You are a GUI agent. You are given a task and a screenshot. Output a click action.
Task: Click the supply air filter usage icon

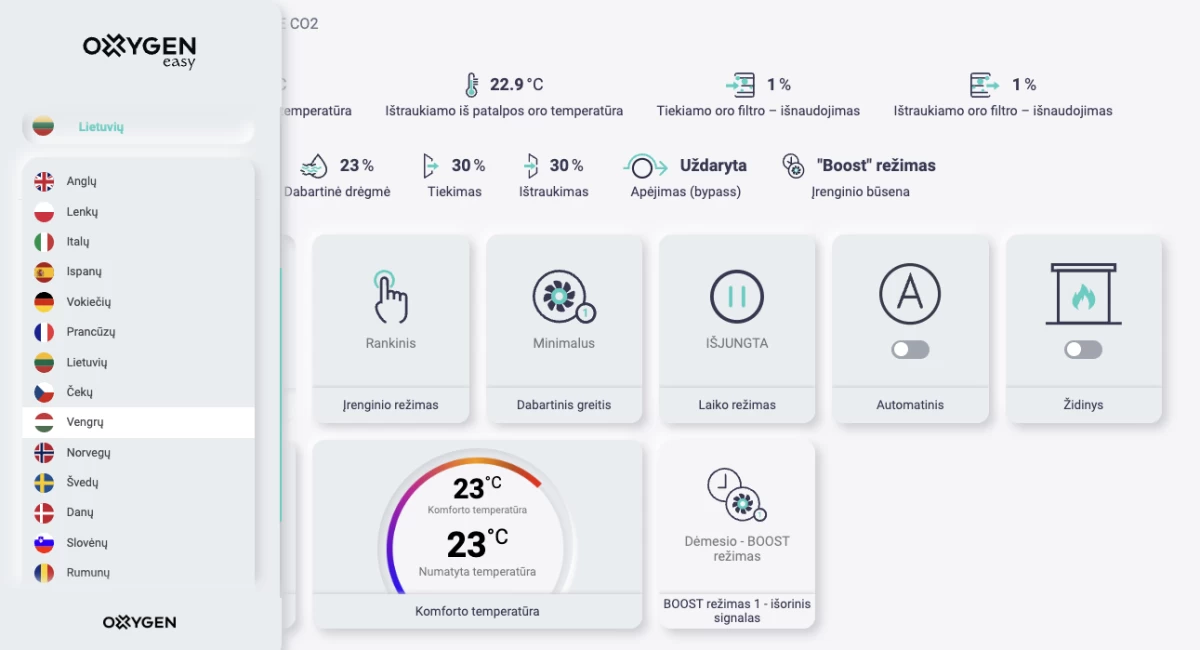[740, 85]
